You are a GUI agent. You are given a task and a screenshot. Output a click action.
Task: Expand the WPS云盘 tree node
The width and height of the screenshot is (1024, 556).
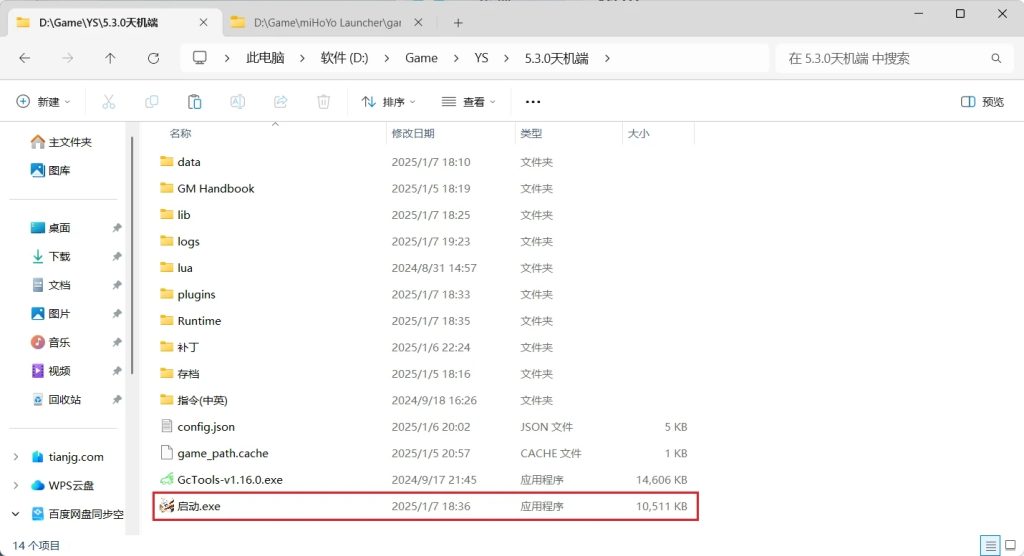point(16,485)
